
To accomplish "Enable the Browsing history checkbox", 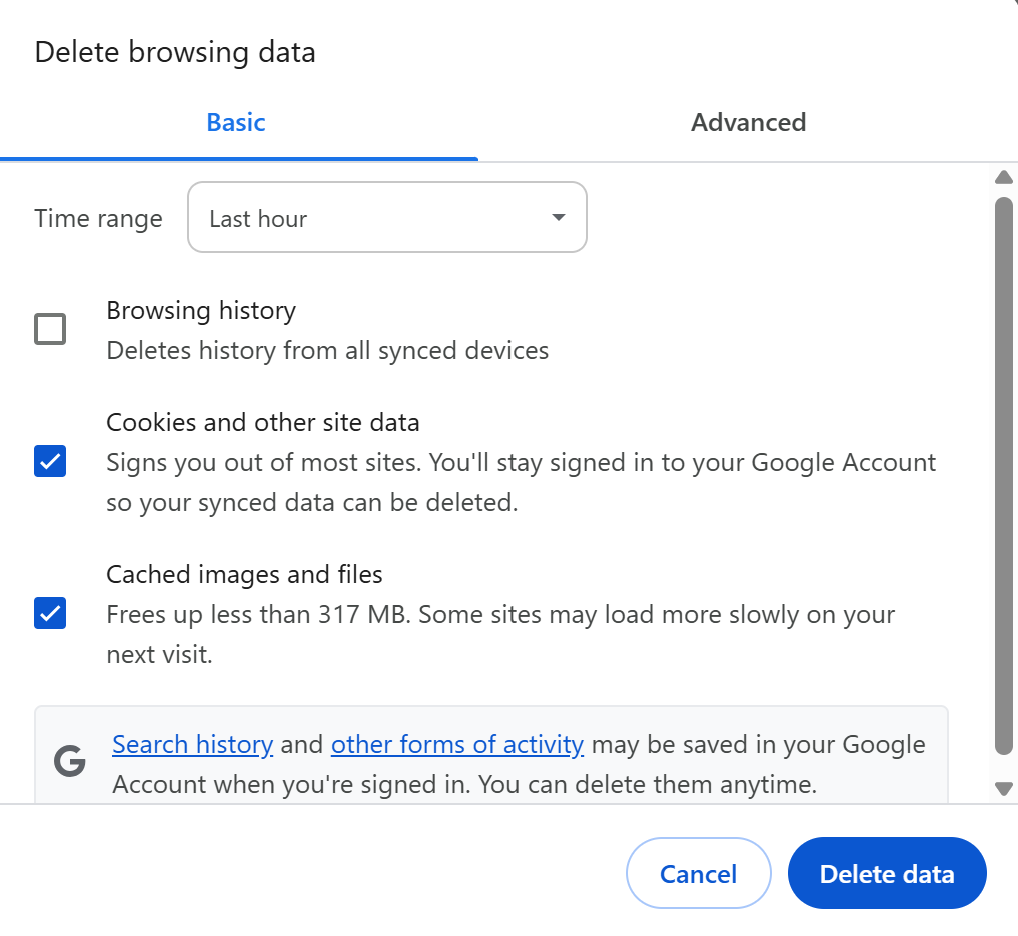I will click(x=50, y=329).
